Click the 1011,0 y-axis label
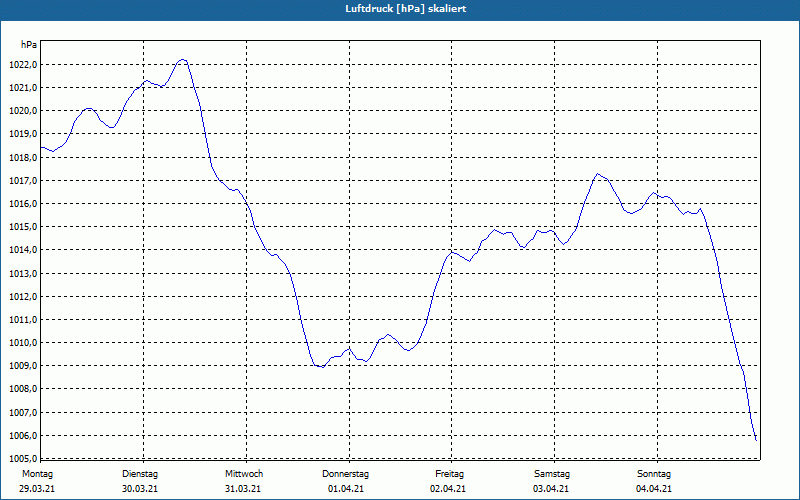 (x=23, y=319)
